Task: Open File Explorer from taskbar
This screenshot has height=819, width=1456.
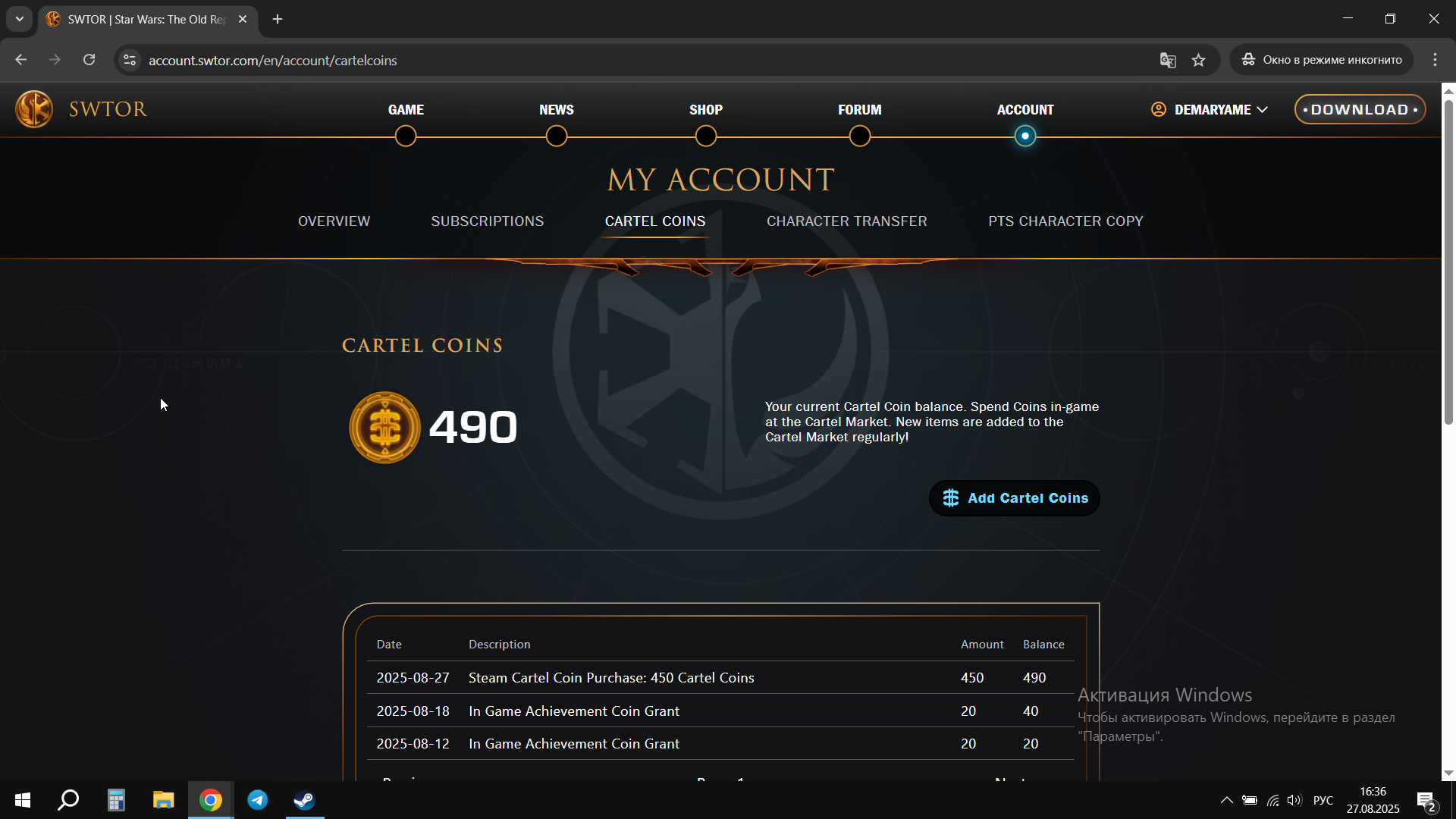Action: [x=163, y=800]
